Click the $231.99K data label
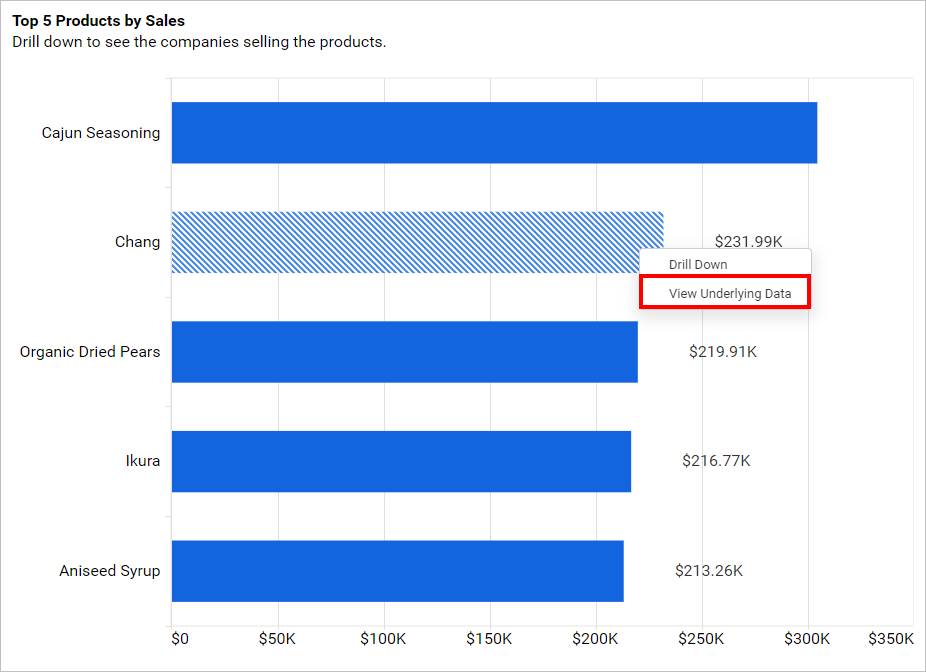This screenshot has width=926, height=672. click(x=748, y=241)
